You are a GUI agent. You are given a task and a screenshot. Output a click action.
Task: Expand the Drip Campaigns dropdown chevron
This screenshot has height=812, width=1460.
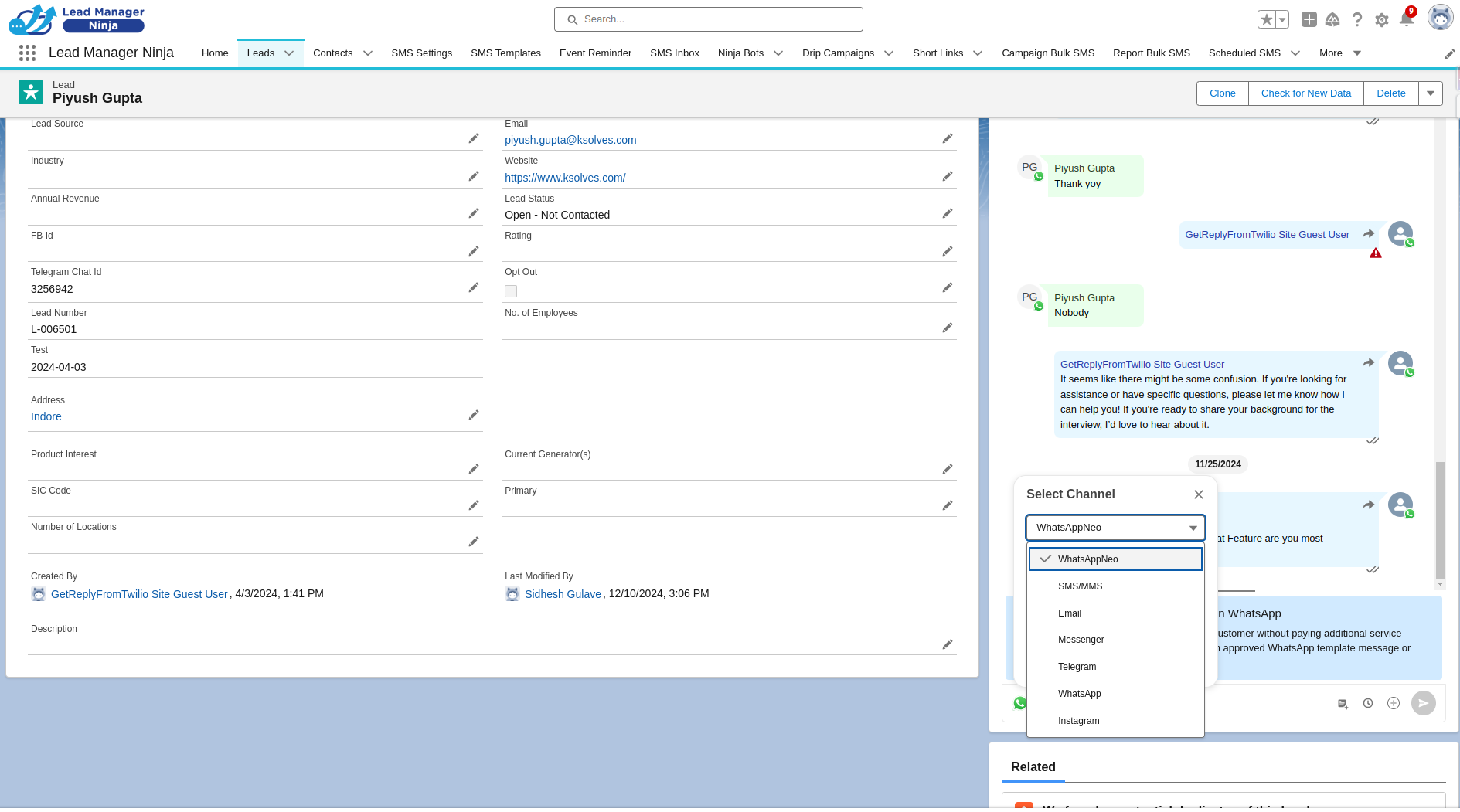pyautogui.click(x=889, y=53)
